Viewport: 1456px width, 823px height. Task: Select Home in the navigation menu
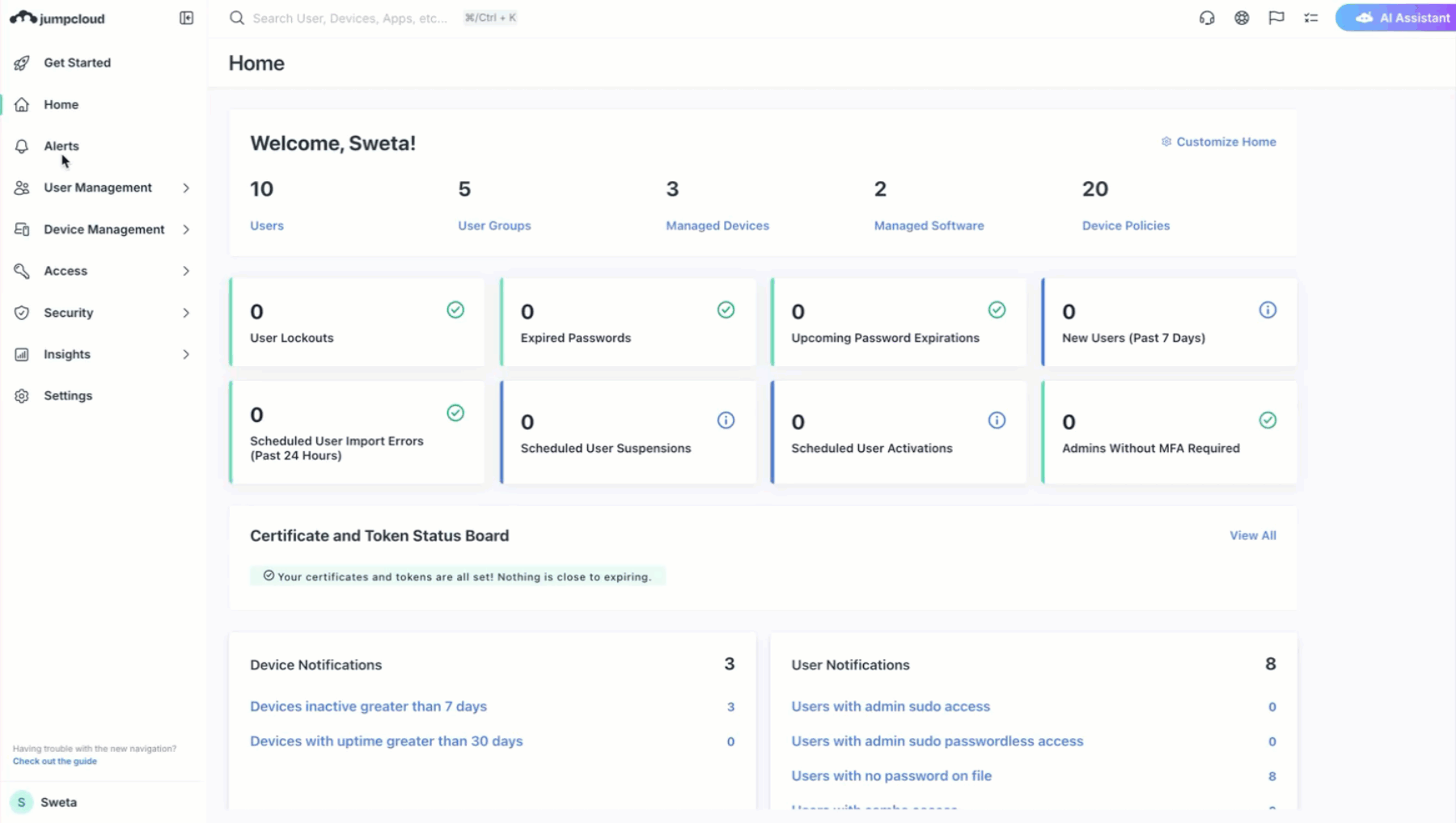pyautogui.click(x=61, y=104)
